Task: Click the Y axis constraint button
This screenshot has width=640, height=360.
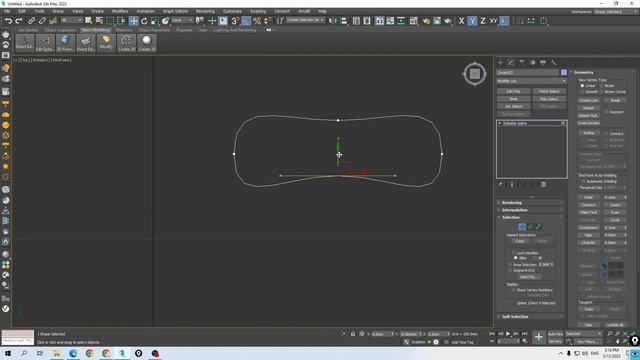Action: point(472,20)
